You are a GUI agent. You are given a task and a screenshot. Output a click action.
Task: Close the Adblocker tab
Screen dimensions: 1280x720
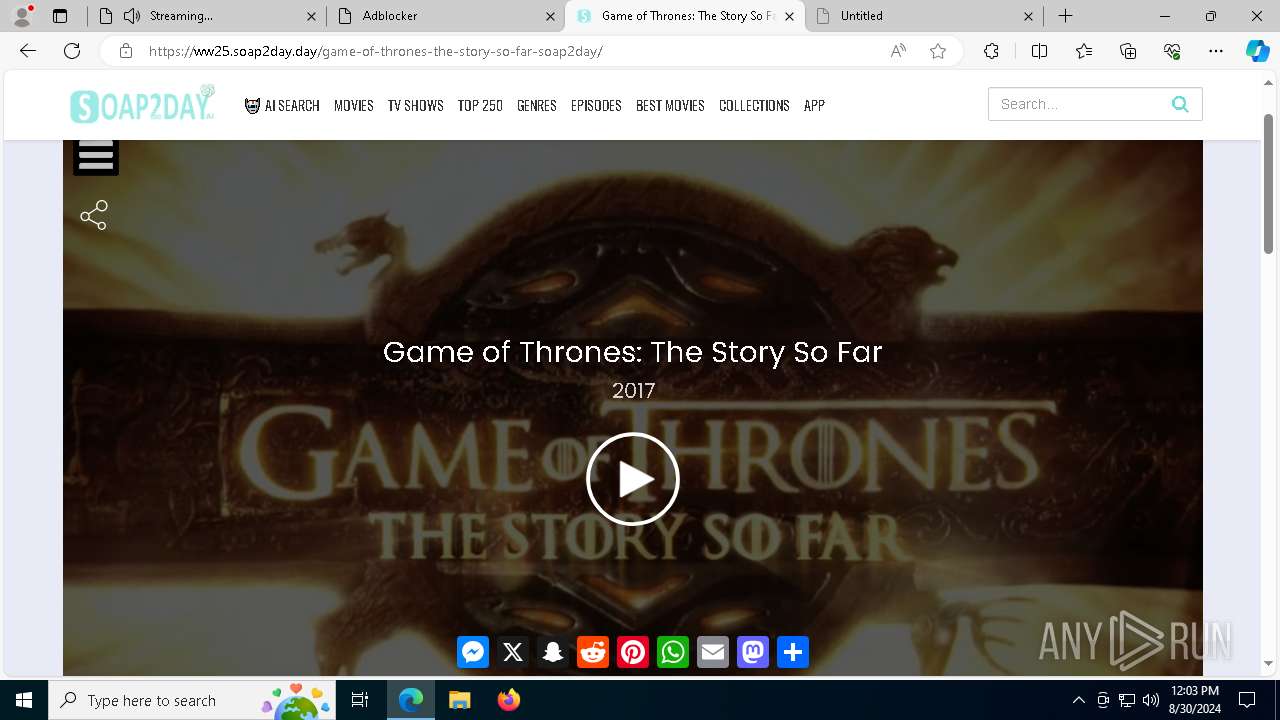pos(550,16)
